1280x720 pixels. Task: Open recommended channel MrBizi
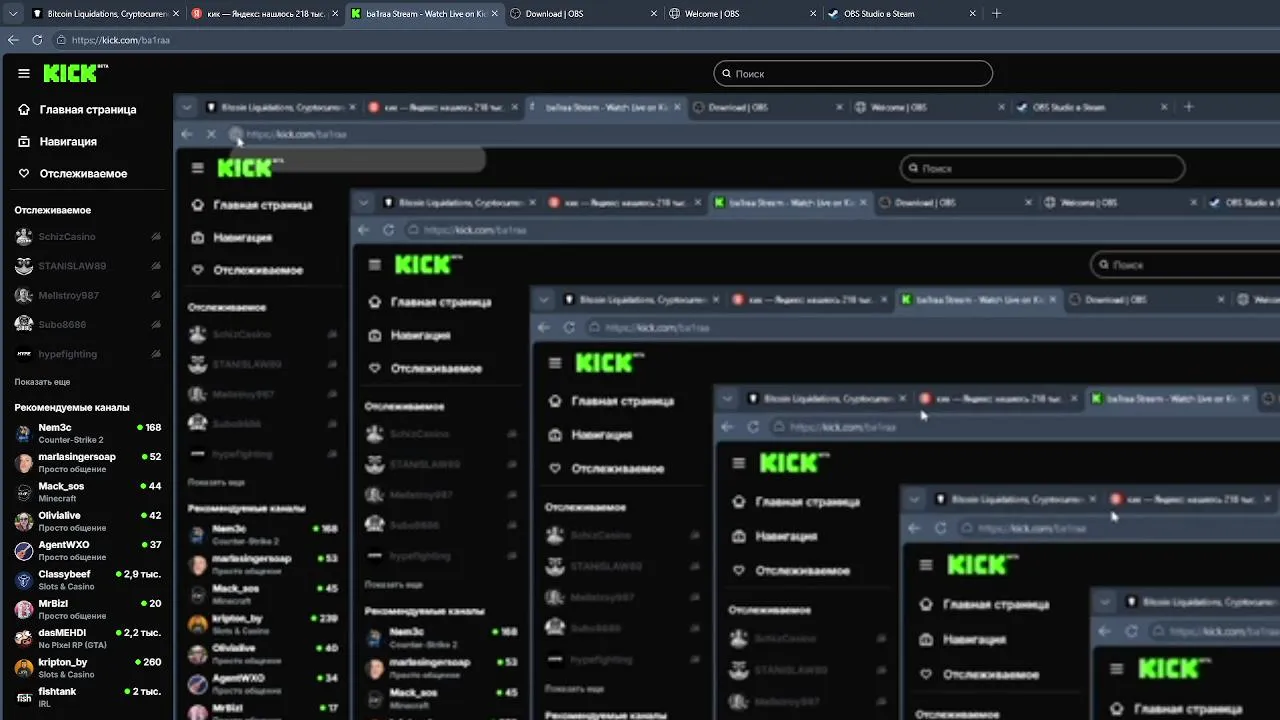click(87, 609)
